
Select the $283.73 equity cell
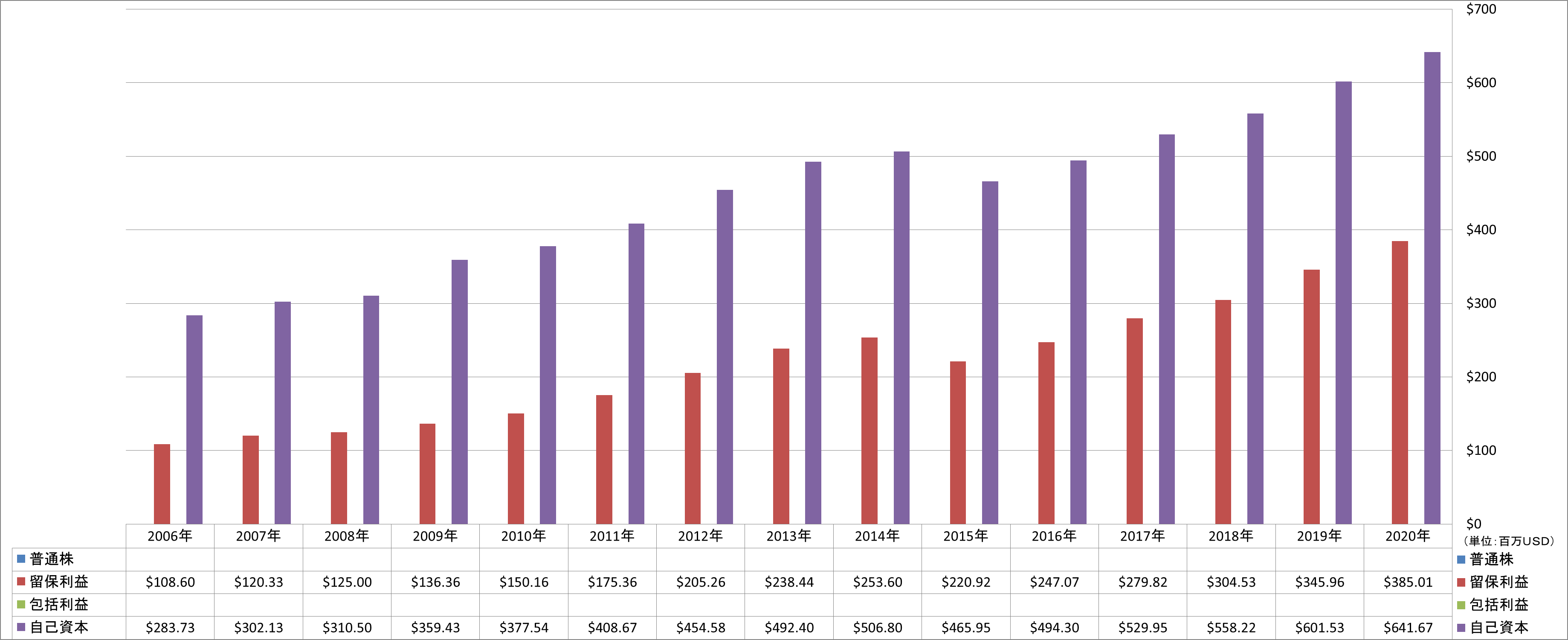click(170, 628)
